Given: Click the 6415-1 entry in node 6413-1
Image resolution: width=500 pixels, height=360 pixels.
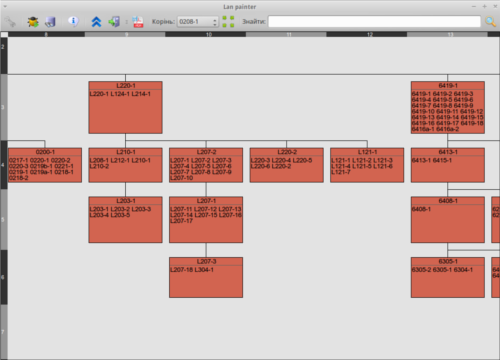Looking at the screenshot, I should coord(442,160).
